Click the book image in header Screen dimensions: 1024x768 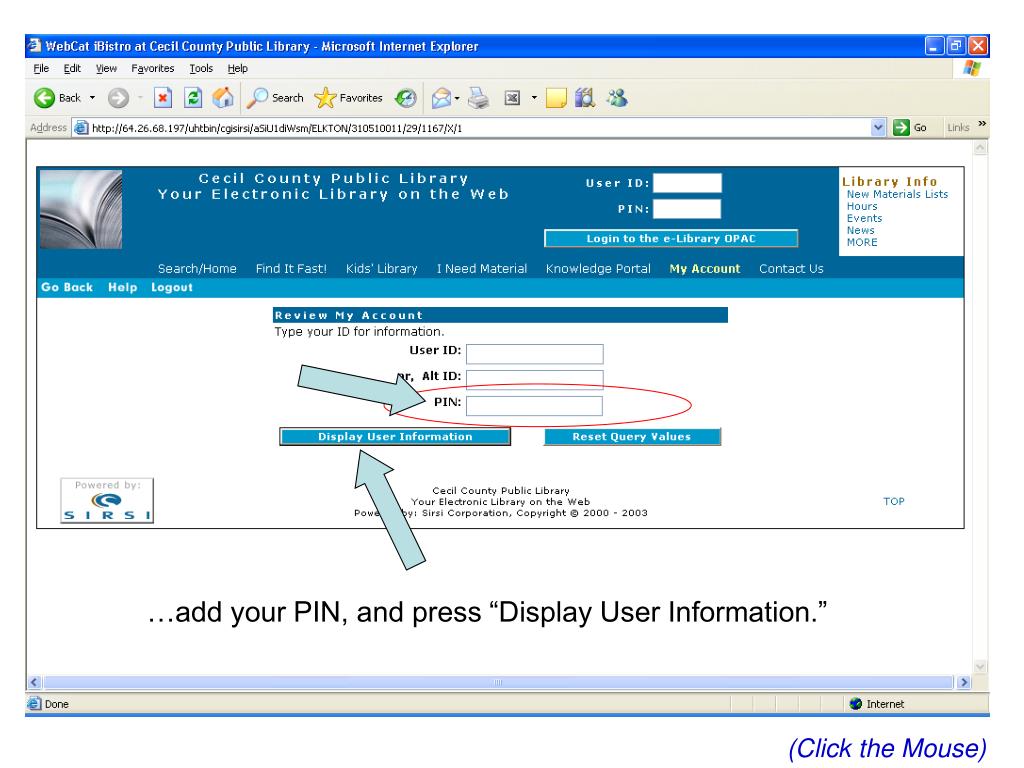(x=81, y=210)
